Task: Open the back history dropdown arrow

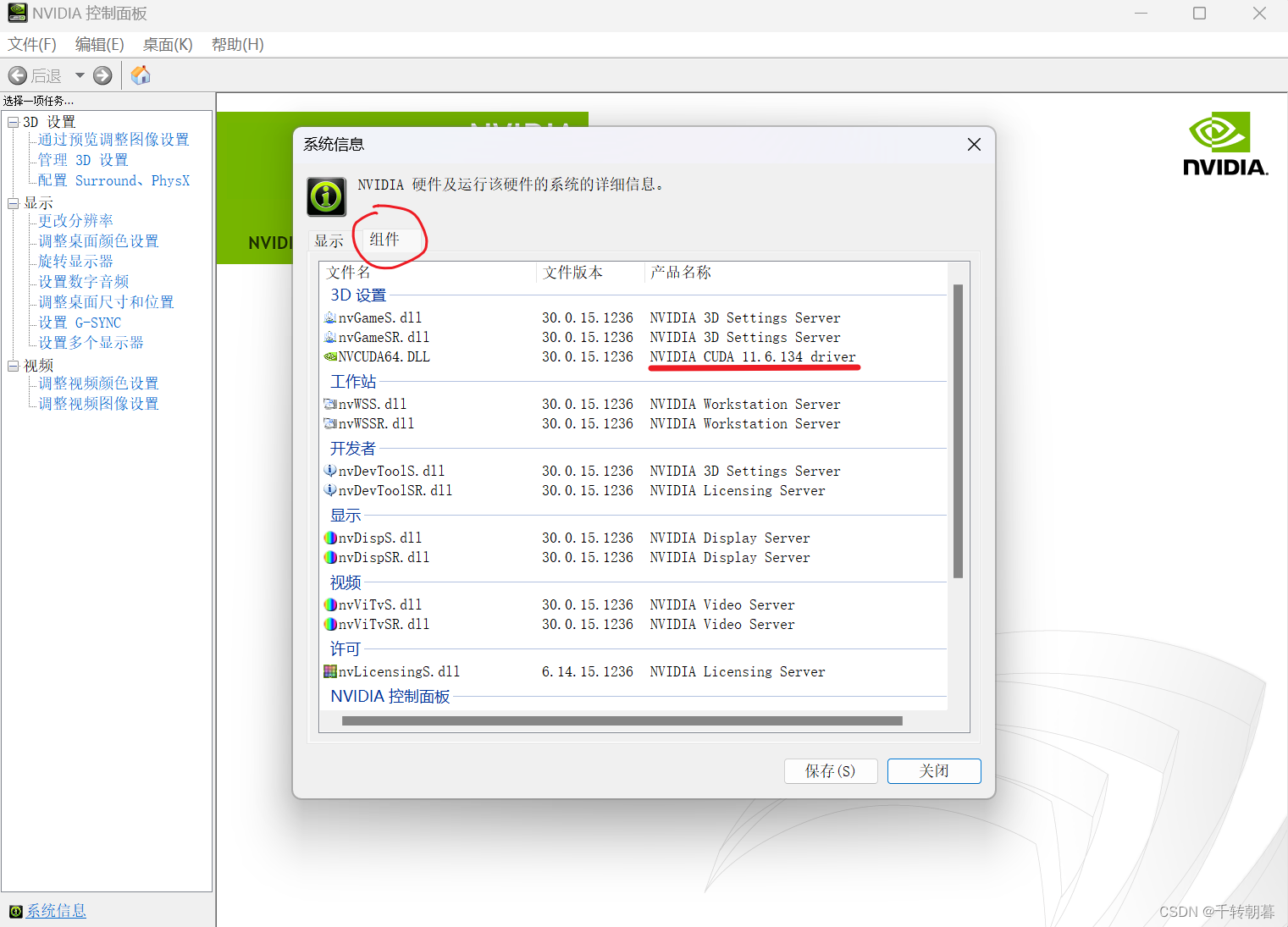Action: 80,75
